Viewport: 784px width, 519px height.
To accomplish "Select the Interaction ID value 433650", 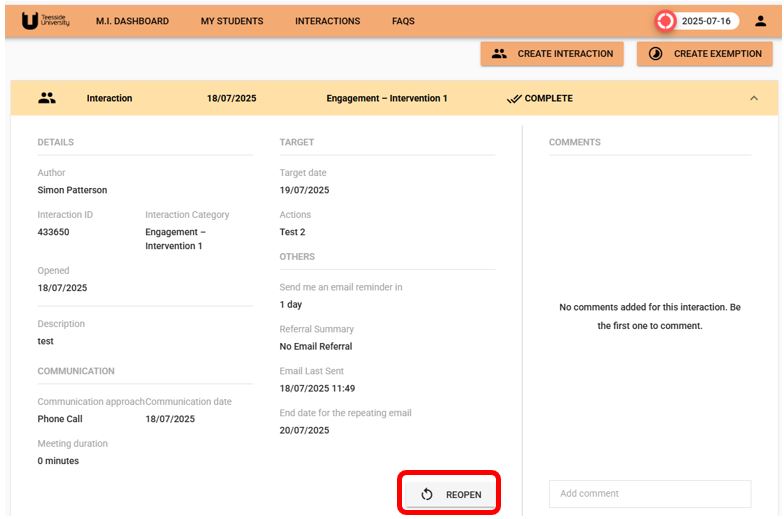I will [x=53, y=232].
